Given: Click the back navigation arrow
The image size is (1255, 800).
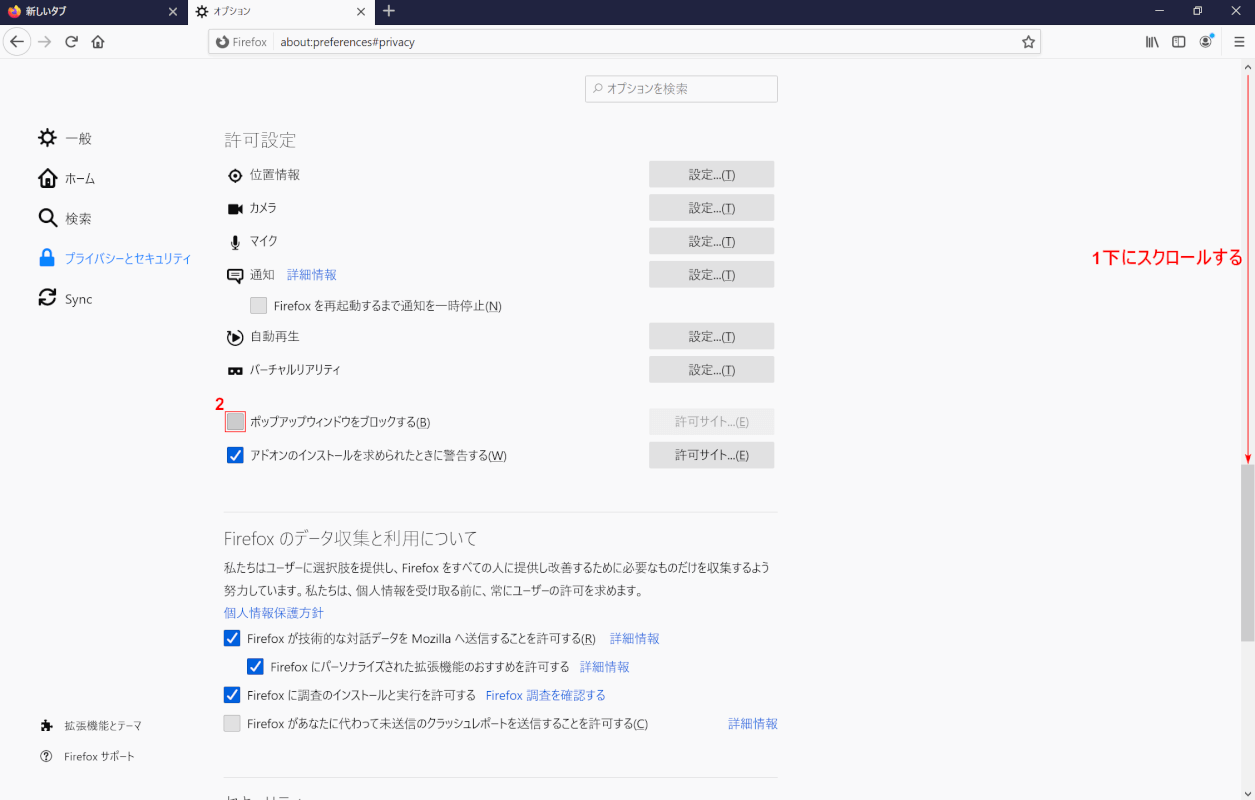Looking at the screenshot, I should (x=17, y=42).
